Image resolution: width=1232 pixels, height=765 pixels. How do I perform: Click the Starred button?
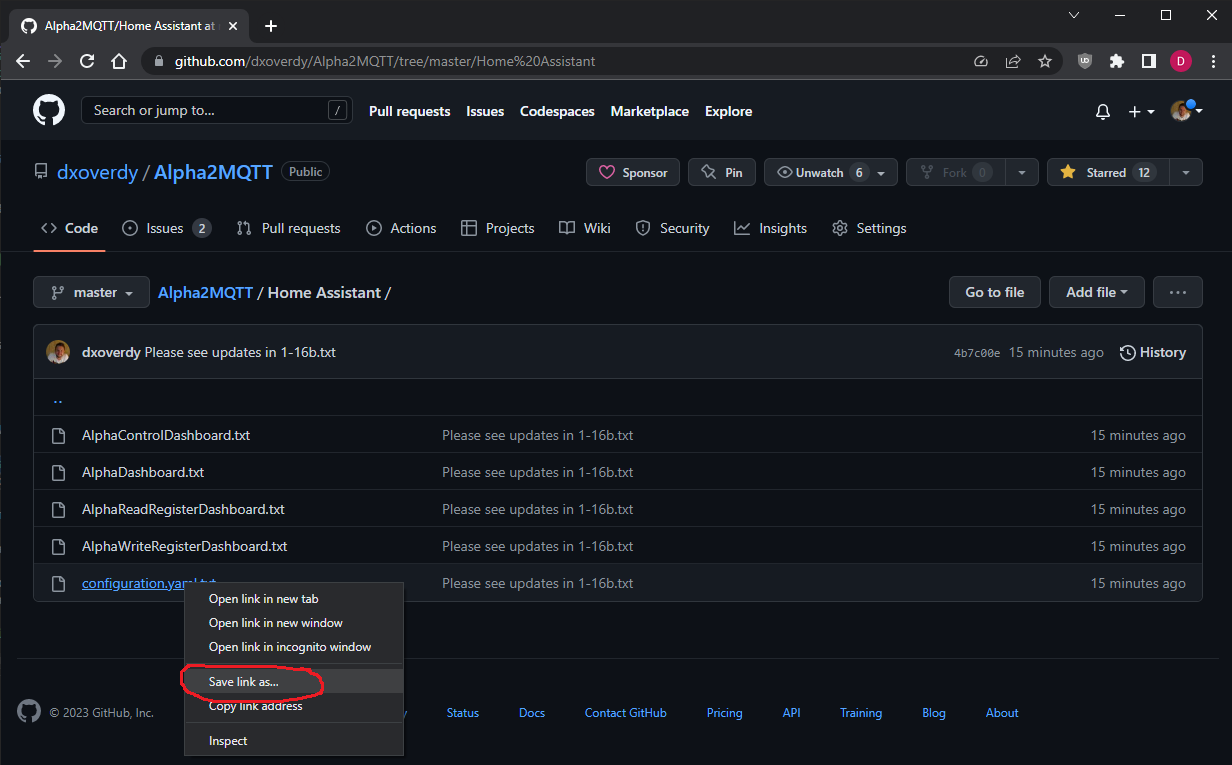coord(1107,172)
